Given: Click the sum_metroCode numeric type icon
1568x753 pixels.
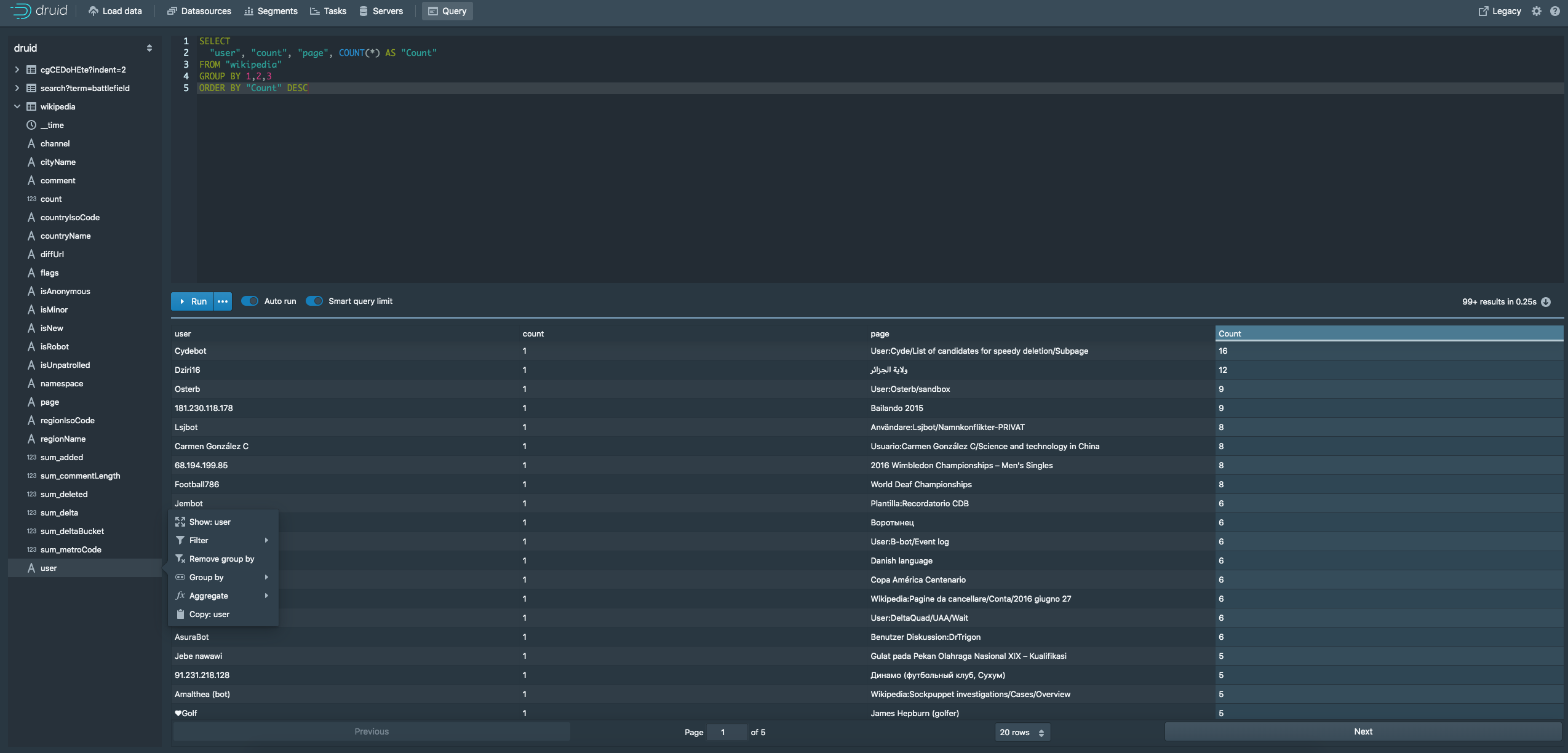Looking at the screenshot, I should pos(31,549).
